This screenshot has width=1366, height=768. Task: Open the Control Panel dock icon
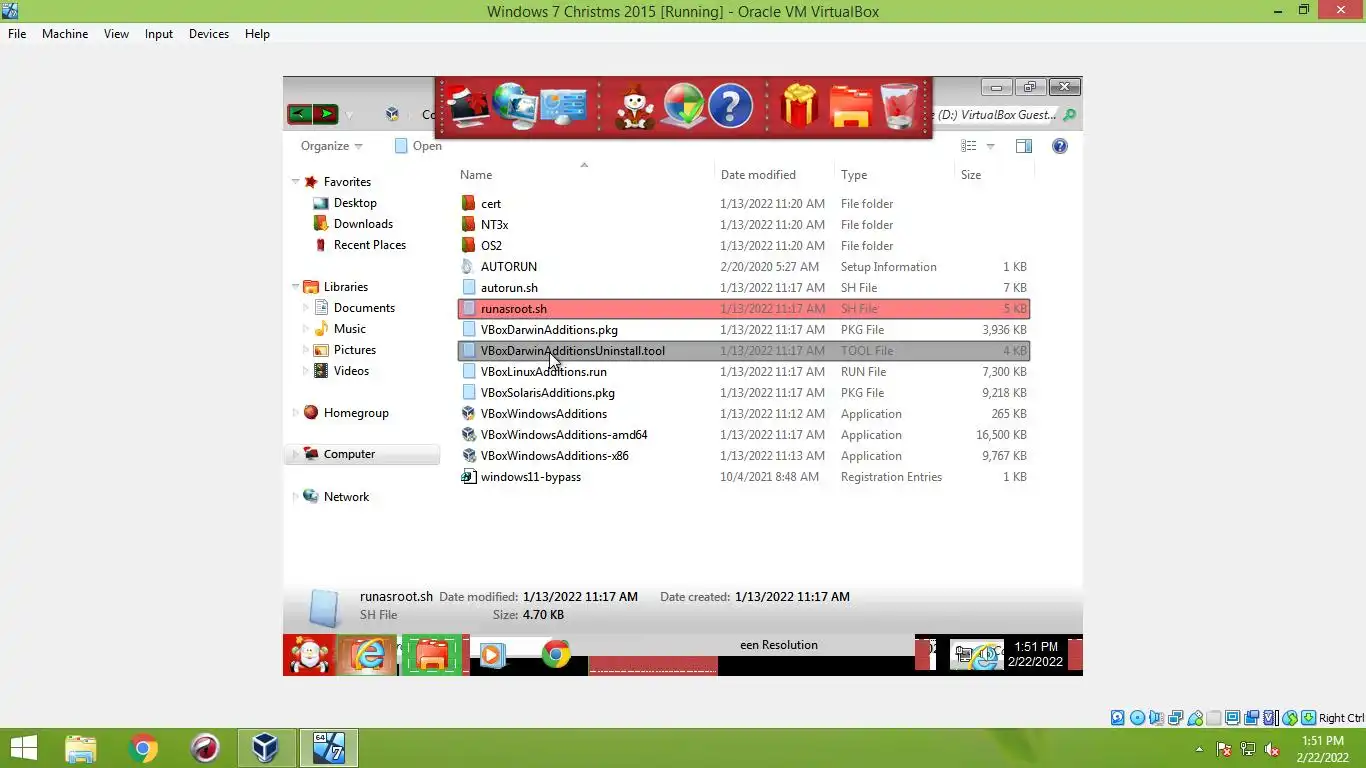(563, 107)
